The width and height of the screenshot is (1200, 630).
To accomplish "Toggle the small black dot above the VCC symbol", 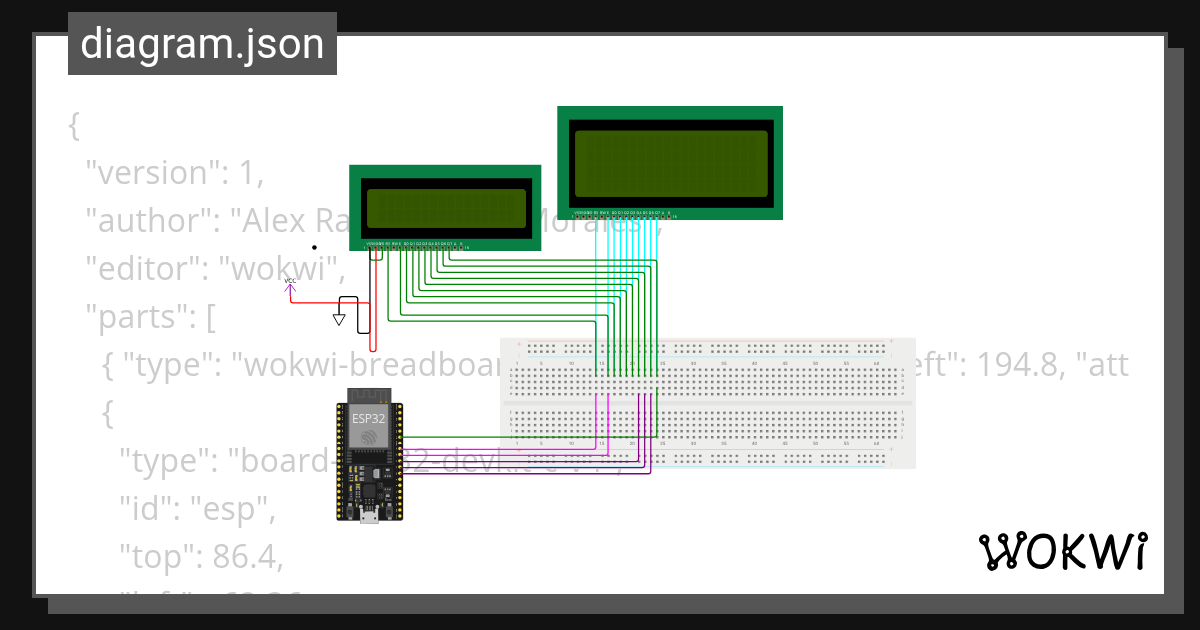I will [x=314, y=247].
